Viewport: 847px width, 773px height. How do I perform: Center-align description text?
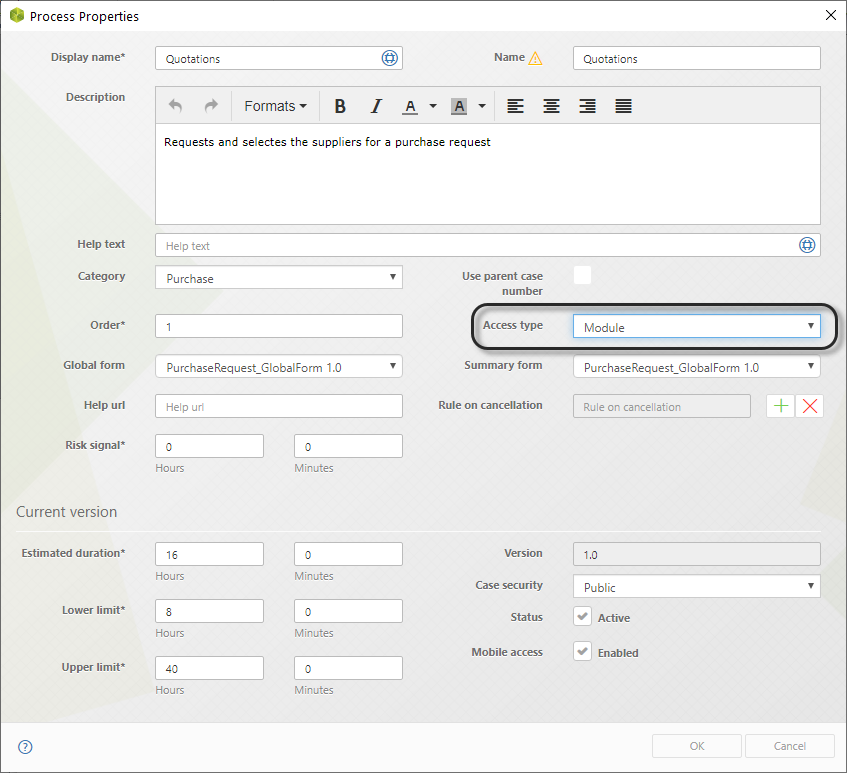tap(552, 106)
